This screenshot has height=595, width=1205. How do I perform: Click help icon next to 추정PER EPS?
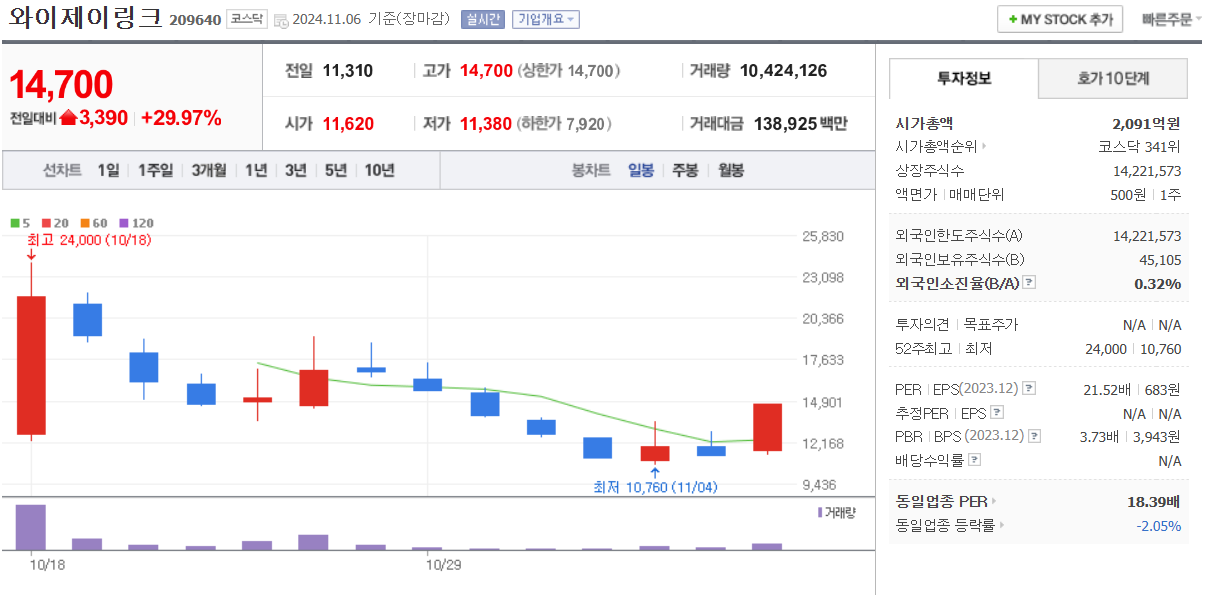(997, 412)
